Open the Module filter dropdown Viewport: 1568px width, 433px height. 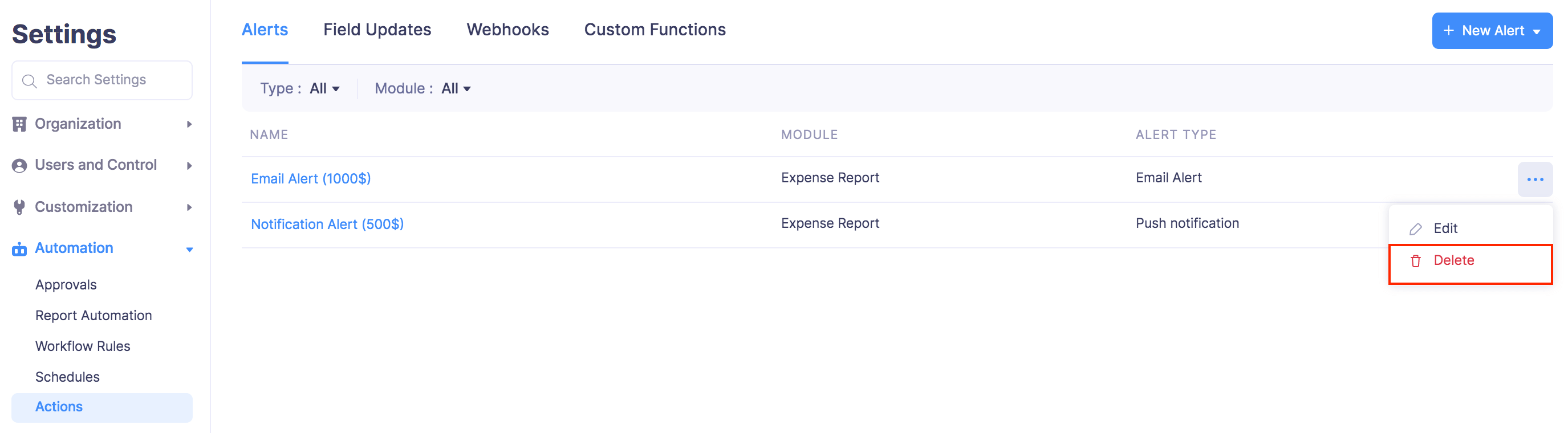pyautogui.click(x=456, y=89)
